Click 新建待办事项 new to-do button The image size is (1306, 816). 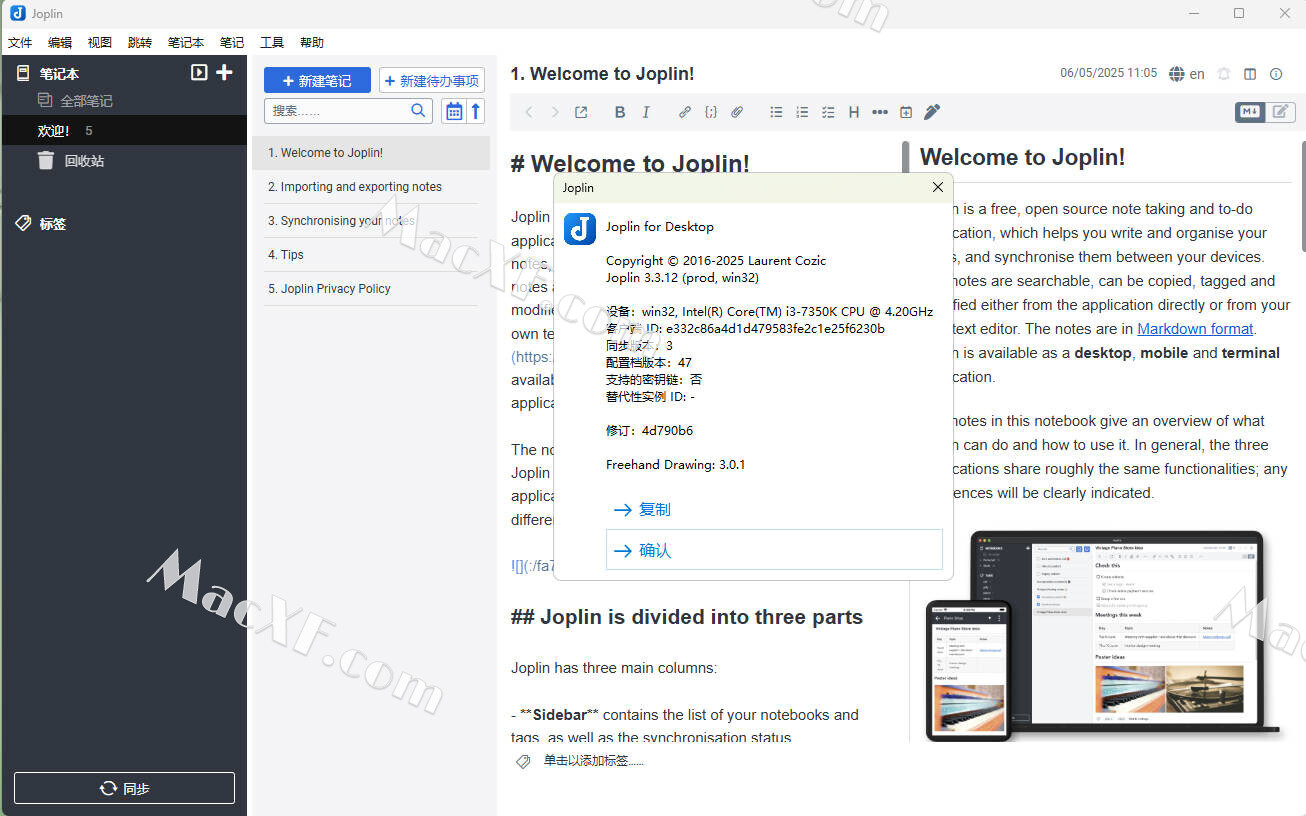pos(432,81)
